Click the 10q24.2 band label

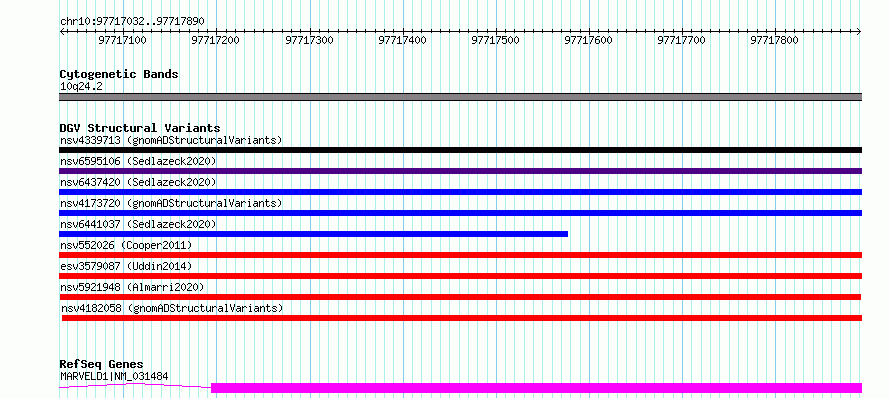[81, 87]
